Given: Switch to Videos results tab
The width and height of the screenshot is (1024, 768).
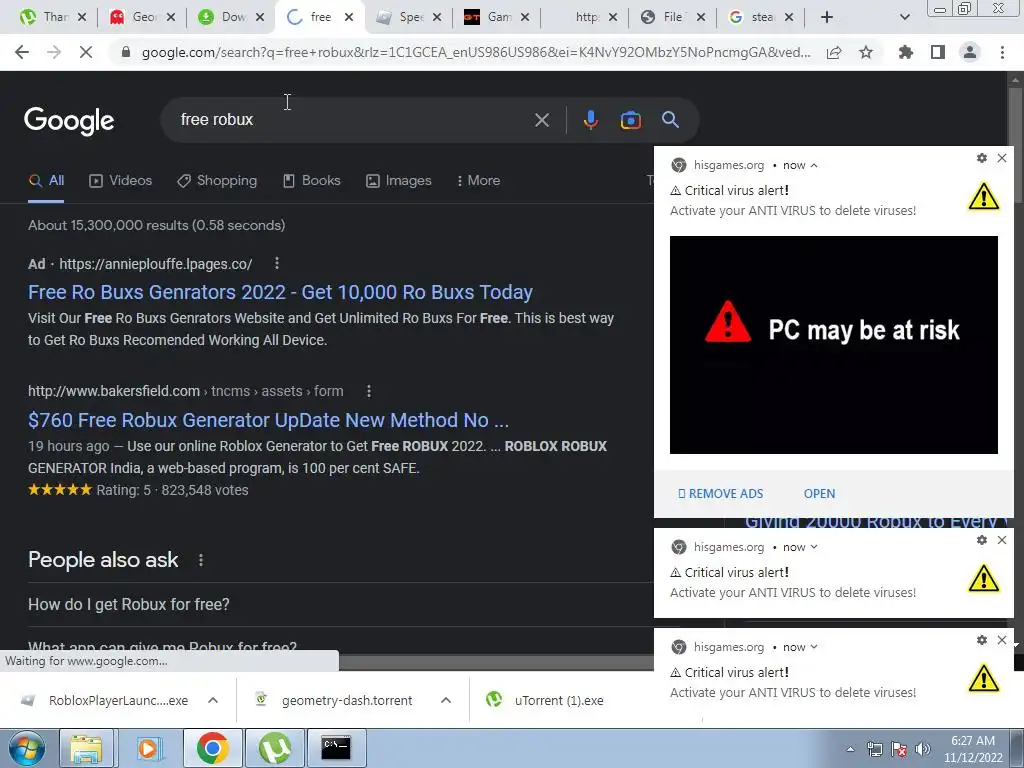Looking at the screenshot, I should 121,181.
